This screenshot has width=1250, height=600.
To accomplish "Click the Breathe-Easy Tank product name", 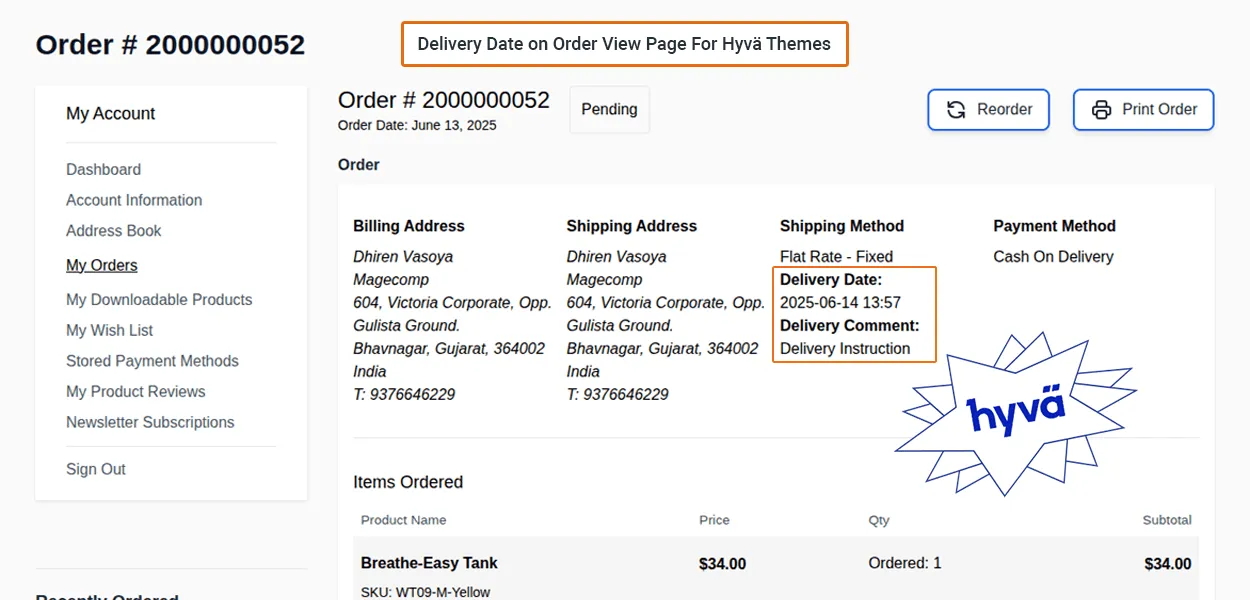I will (429, 563).
